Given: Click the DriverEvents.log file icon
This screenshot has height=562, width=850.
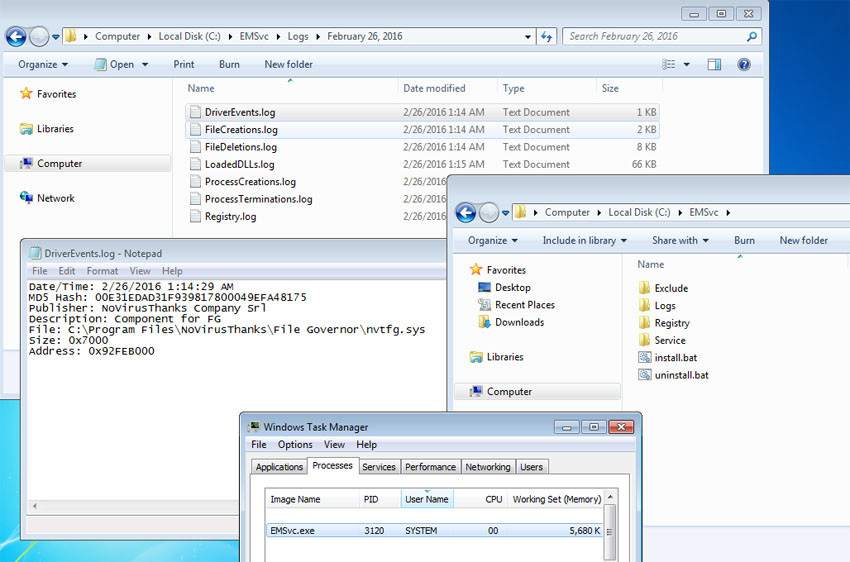Looking at the screenshot, I should point(195,112).
